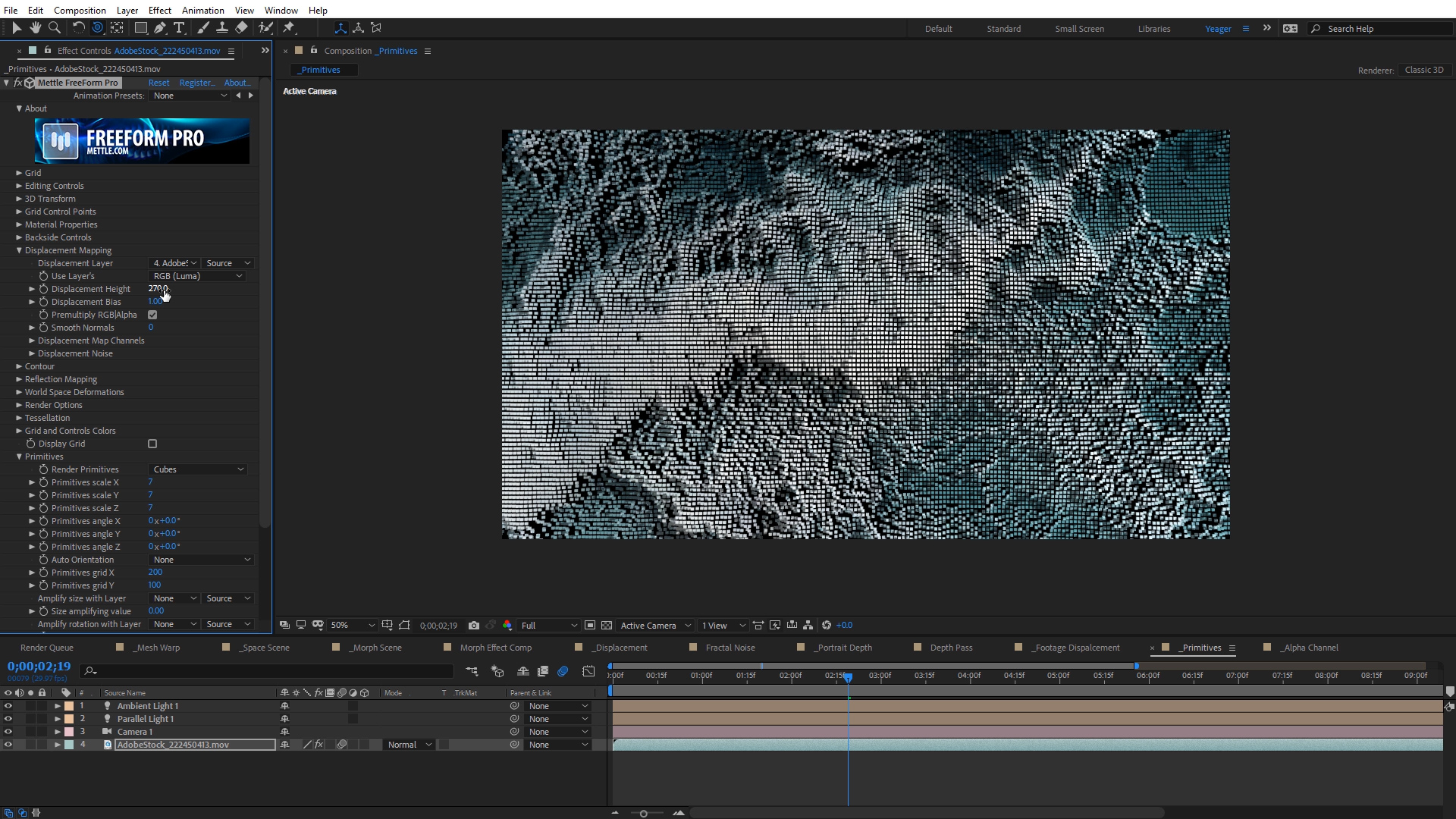This screenshot has width=1456, height=819.
Task: Select the Hand tool
Action: (35, 28)
